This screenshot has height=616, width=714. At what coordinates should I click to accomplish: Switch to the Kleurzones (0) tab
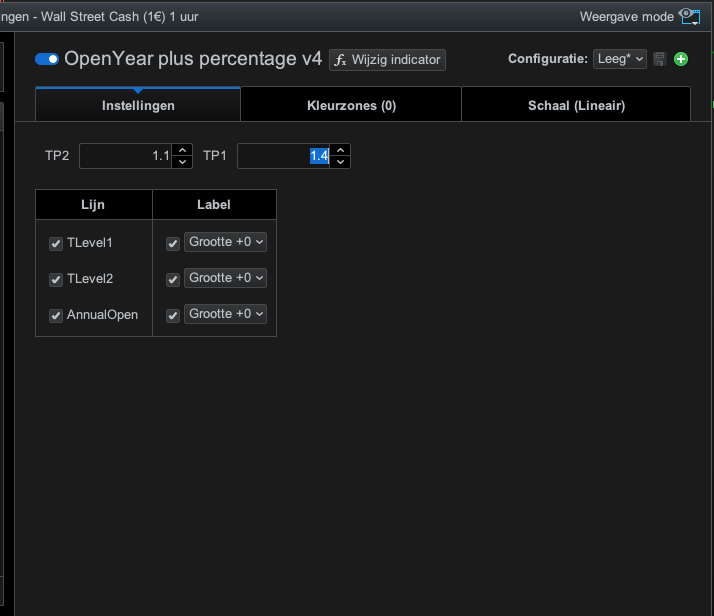click(x=351, y=105)
